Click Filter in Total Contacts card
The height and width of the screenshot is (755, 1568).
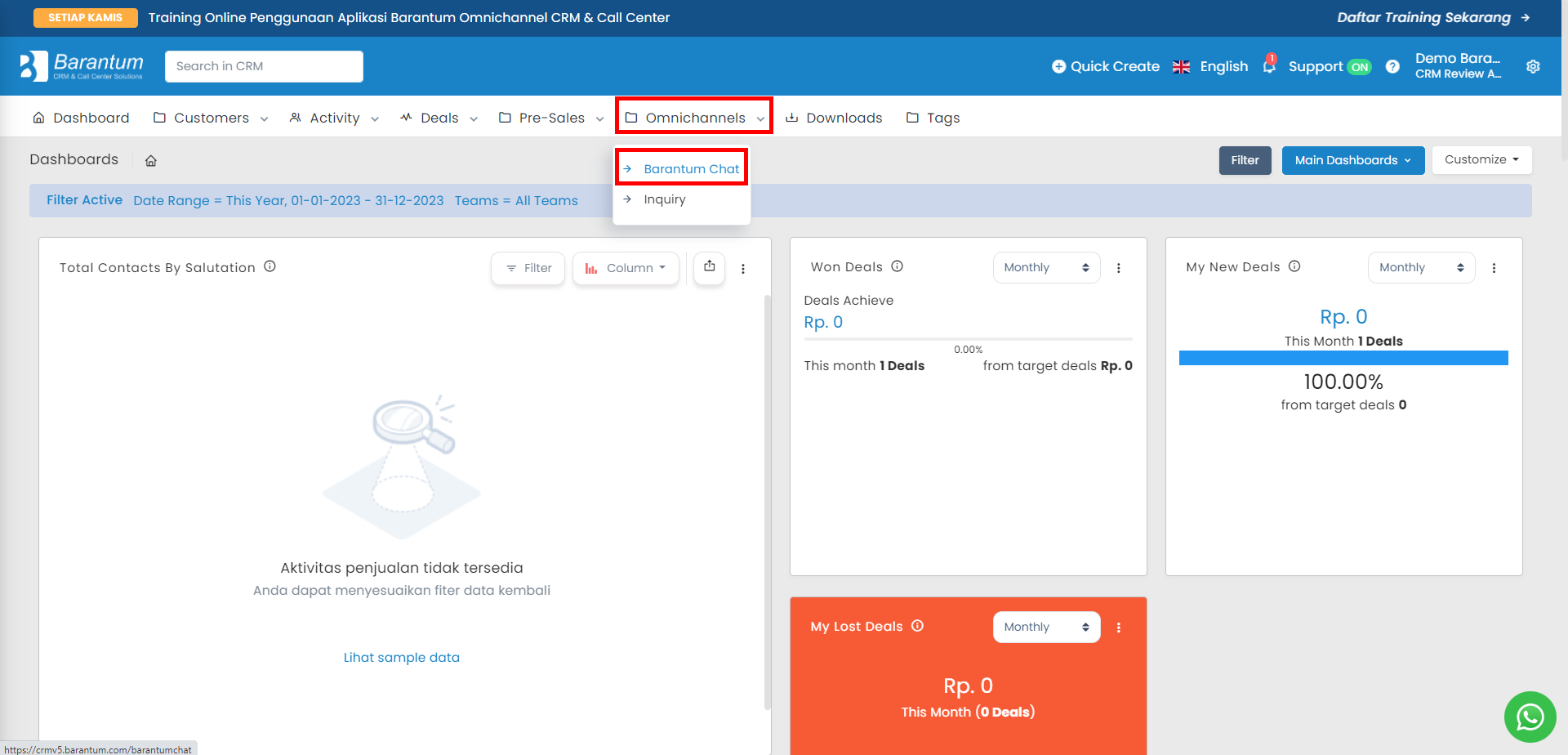tap(528, 268)
